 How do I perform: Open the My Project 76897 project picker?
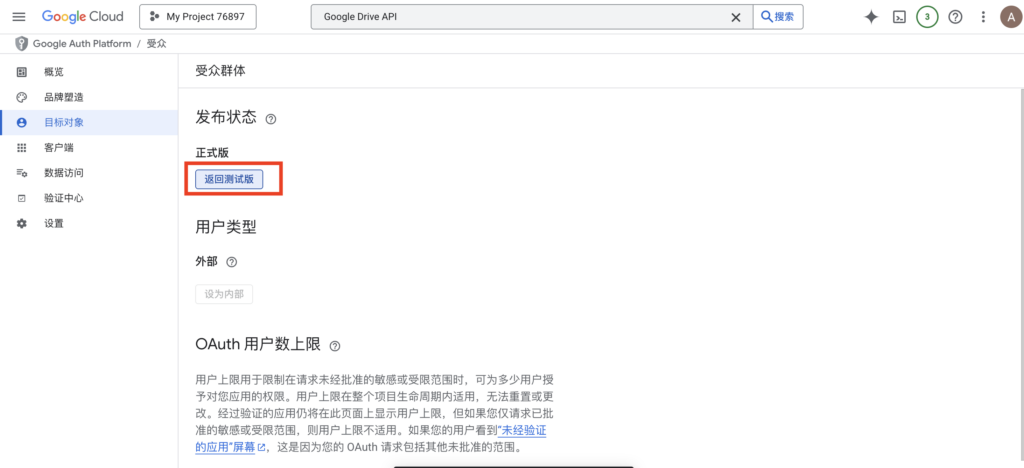coord(198,17)
